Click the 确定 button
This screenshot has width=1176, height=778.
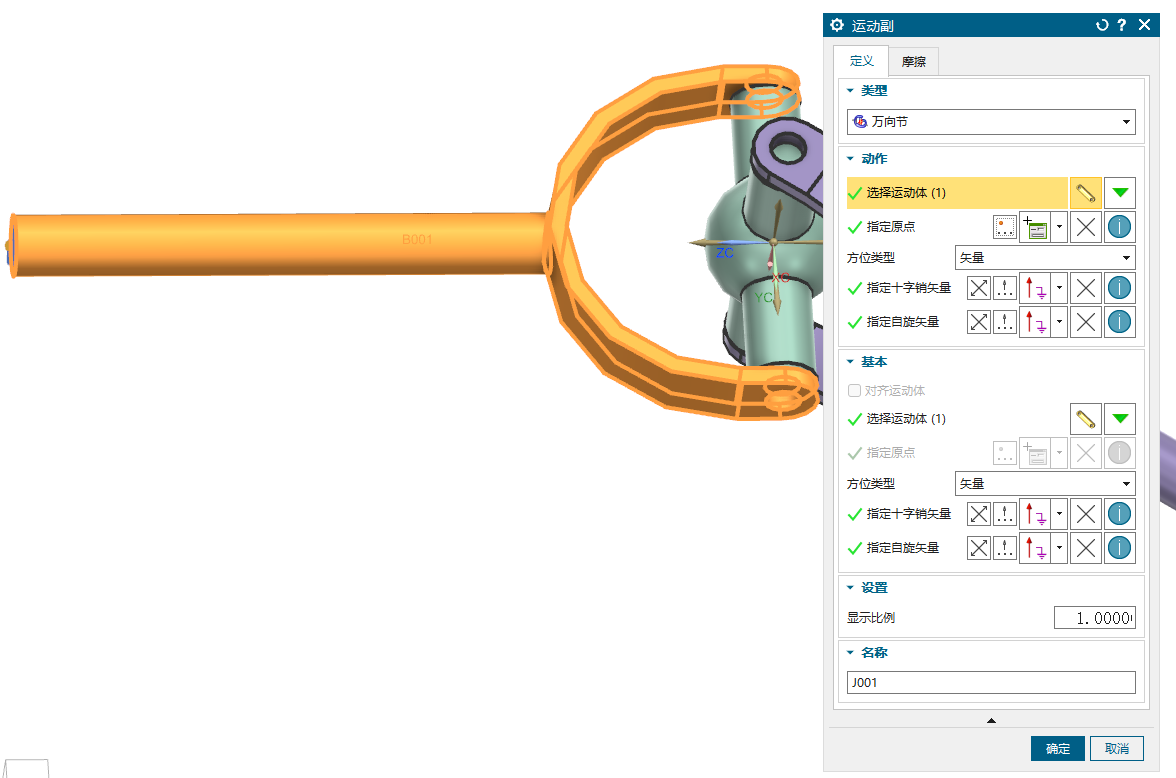[x=1057, y=749]
